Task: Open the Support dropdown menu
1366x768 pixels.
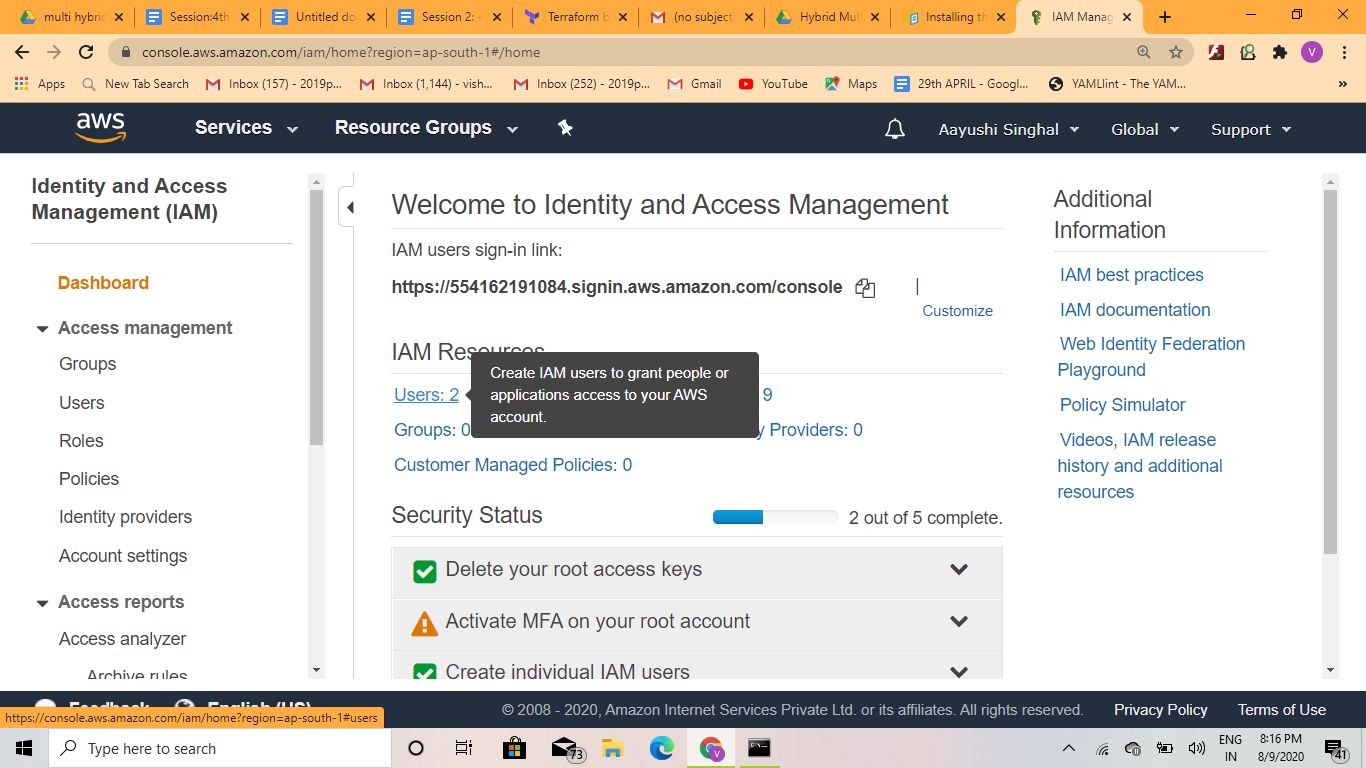Action: (x=1251, y=129)
